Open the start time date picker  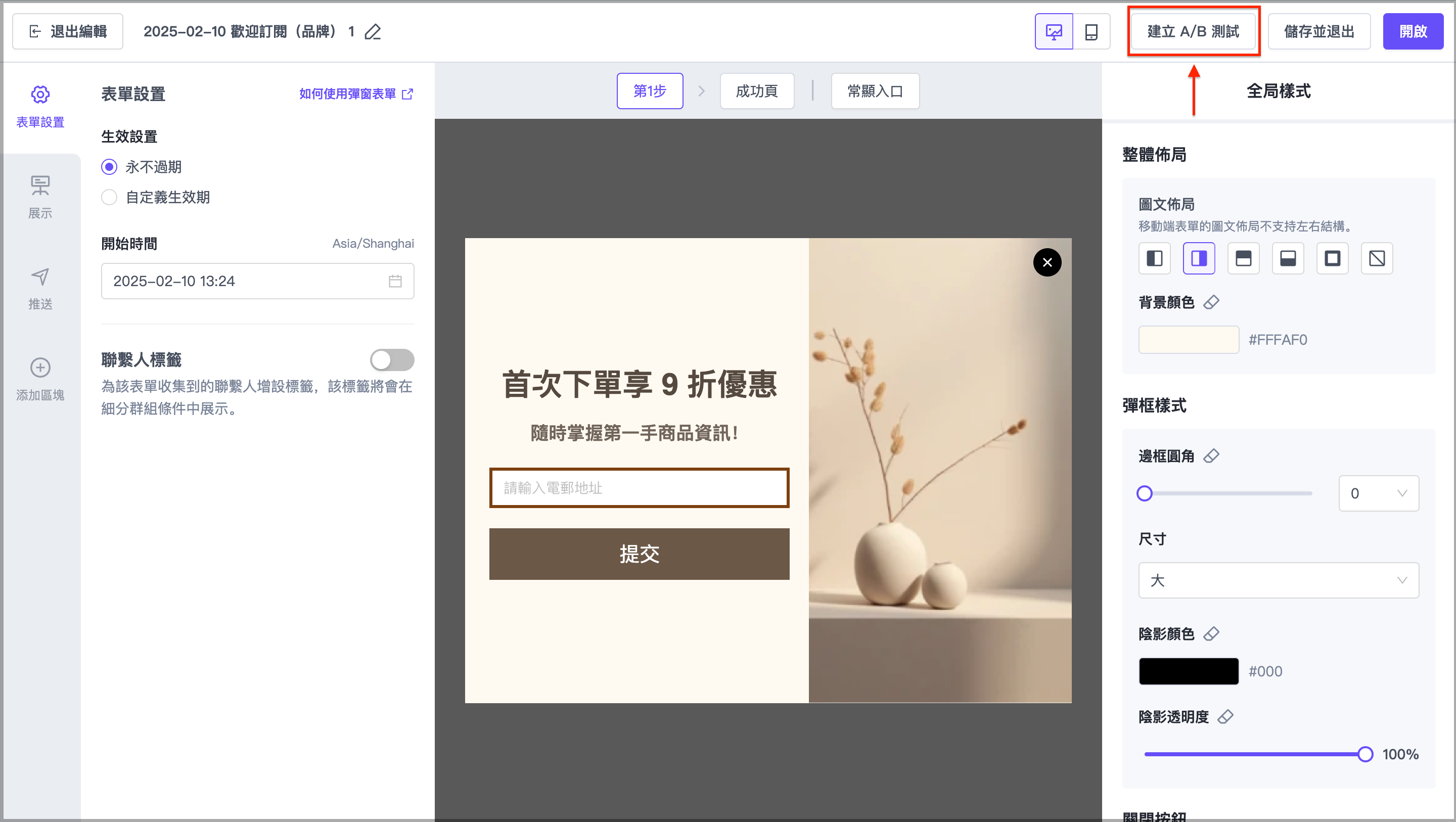257,281
